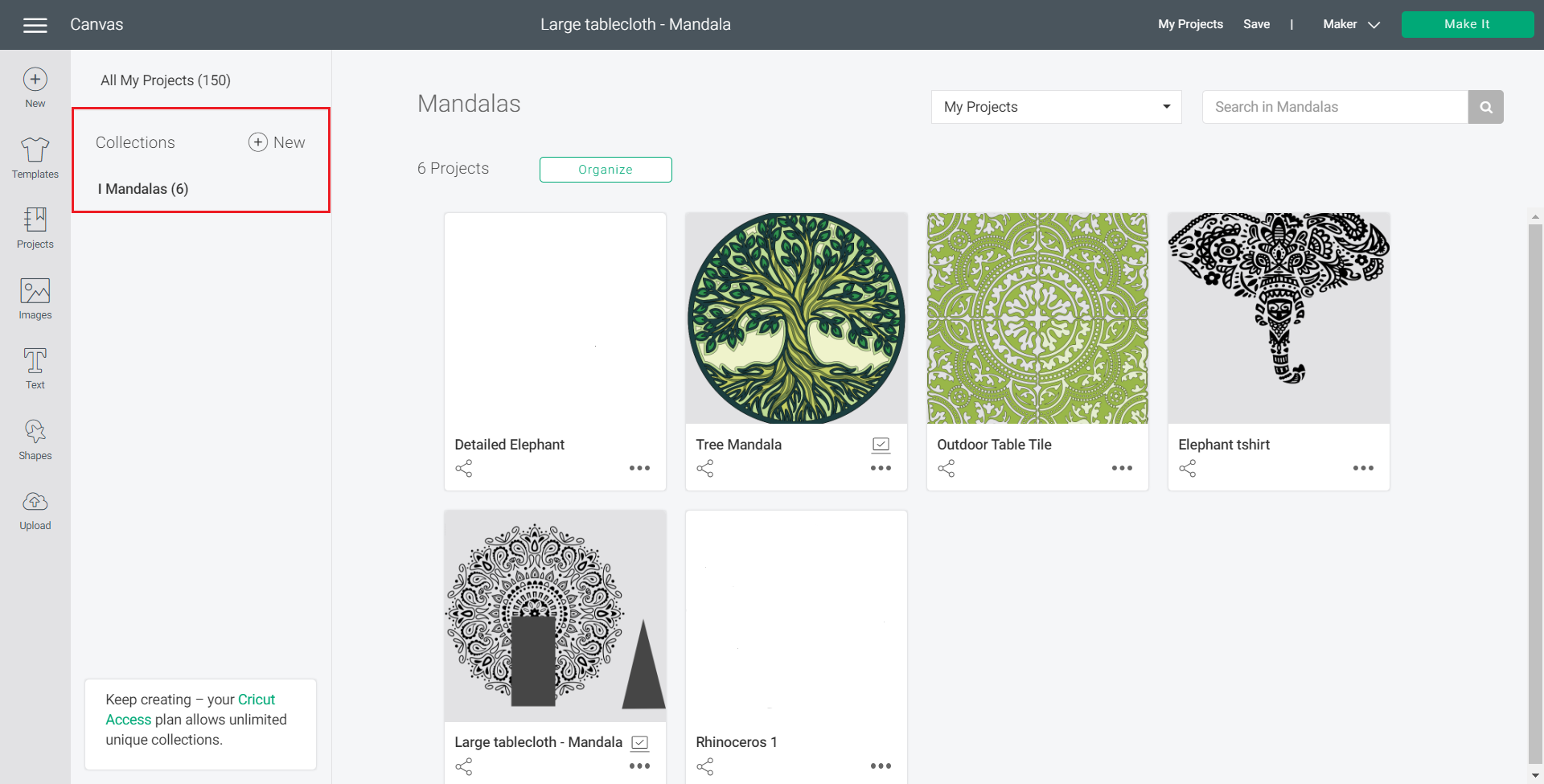This screenshot has width=1544, height=784.
Task: Expand the Maker machine selector
Action: [1349, 24]
